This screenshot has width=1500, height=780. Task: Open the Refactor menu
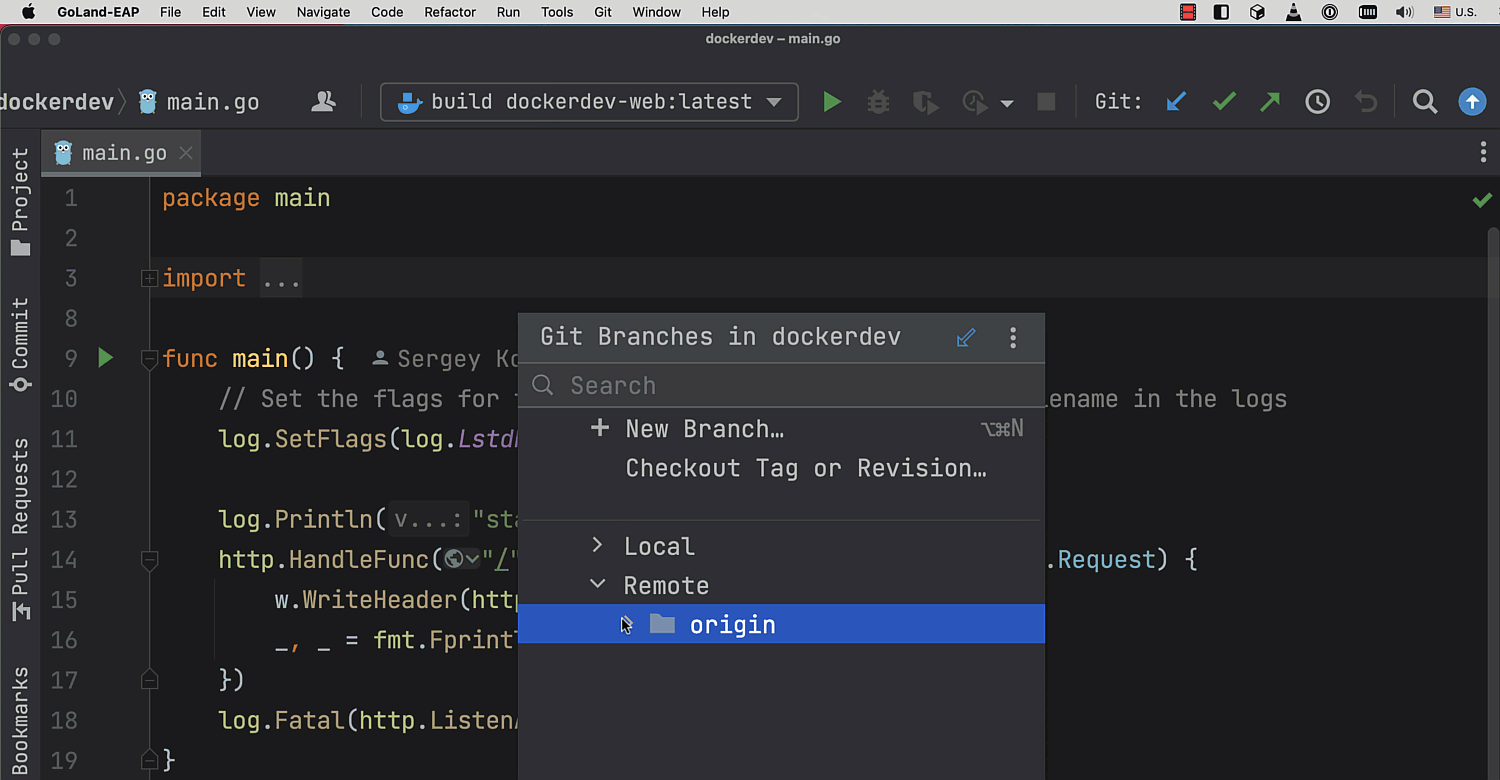coord(450,12)
